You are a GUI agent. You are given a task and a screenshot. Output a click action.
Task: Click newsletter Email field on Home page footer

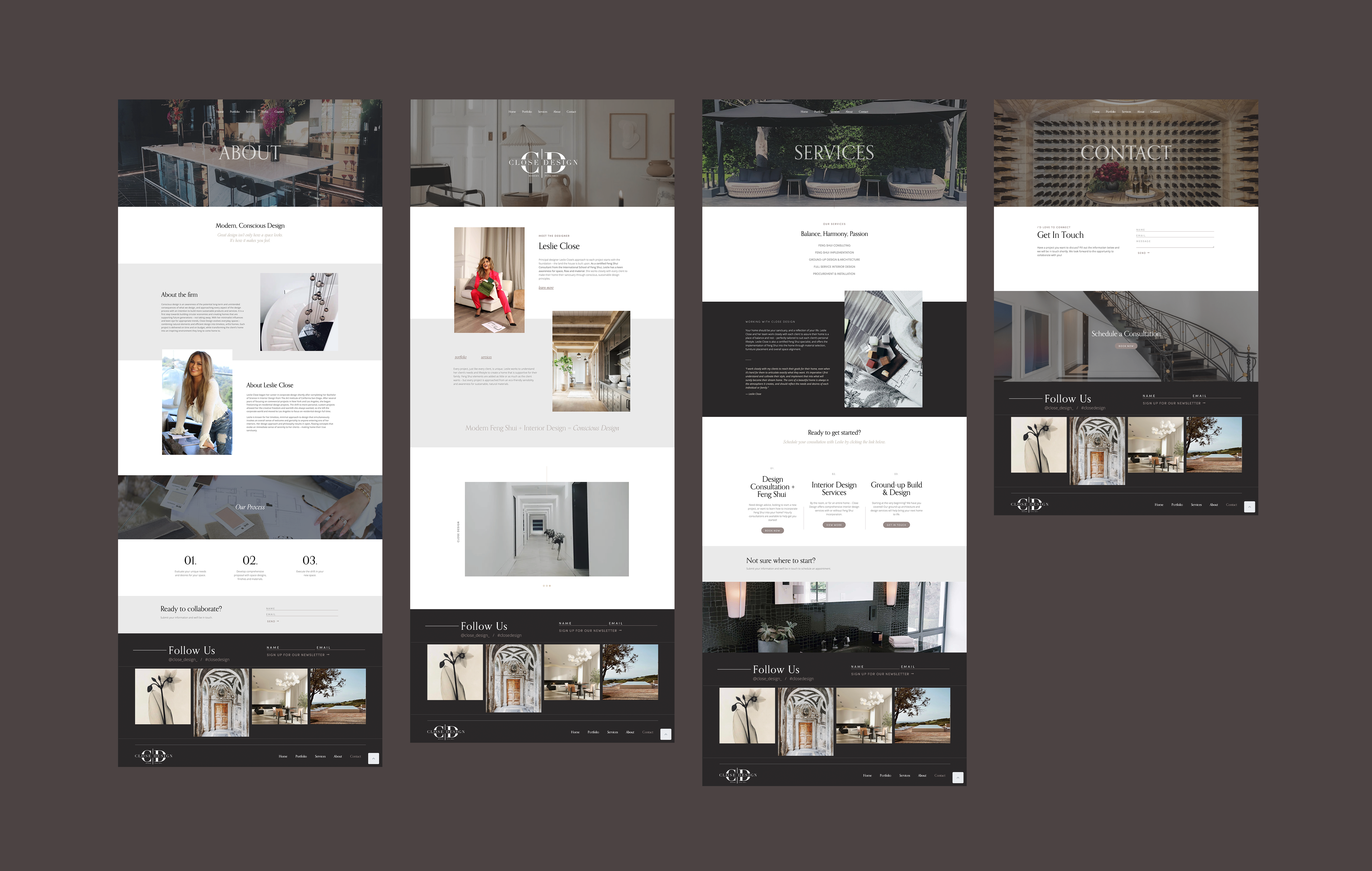click(632, 623)
